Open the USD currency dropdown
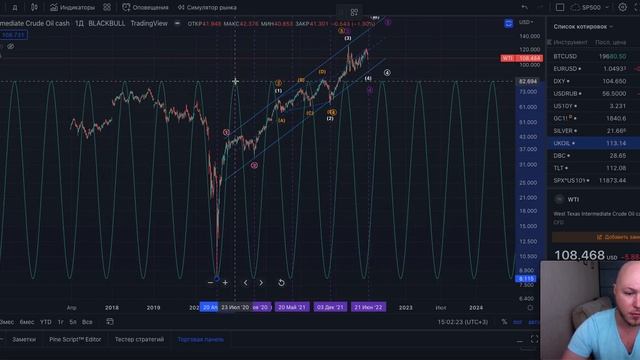 point(526,22)
